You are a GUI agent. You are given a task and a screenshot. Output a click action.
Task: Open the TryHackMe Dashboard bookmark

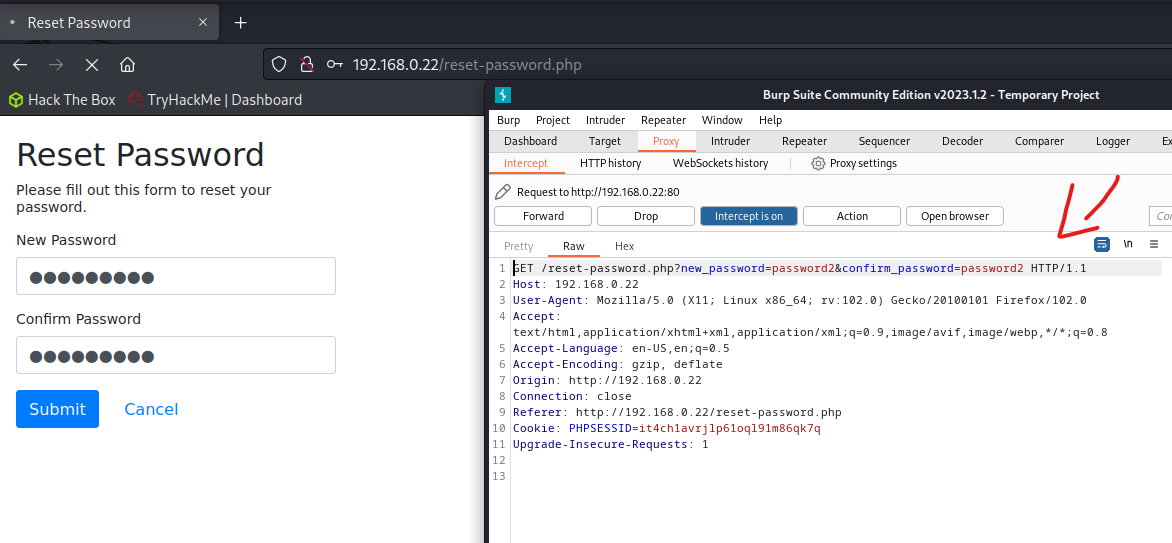[x=215, y=99]
